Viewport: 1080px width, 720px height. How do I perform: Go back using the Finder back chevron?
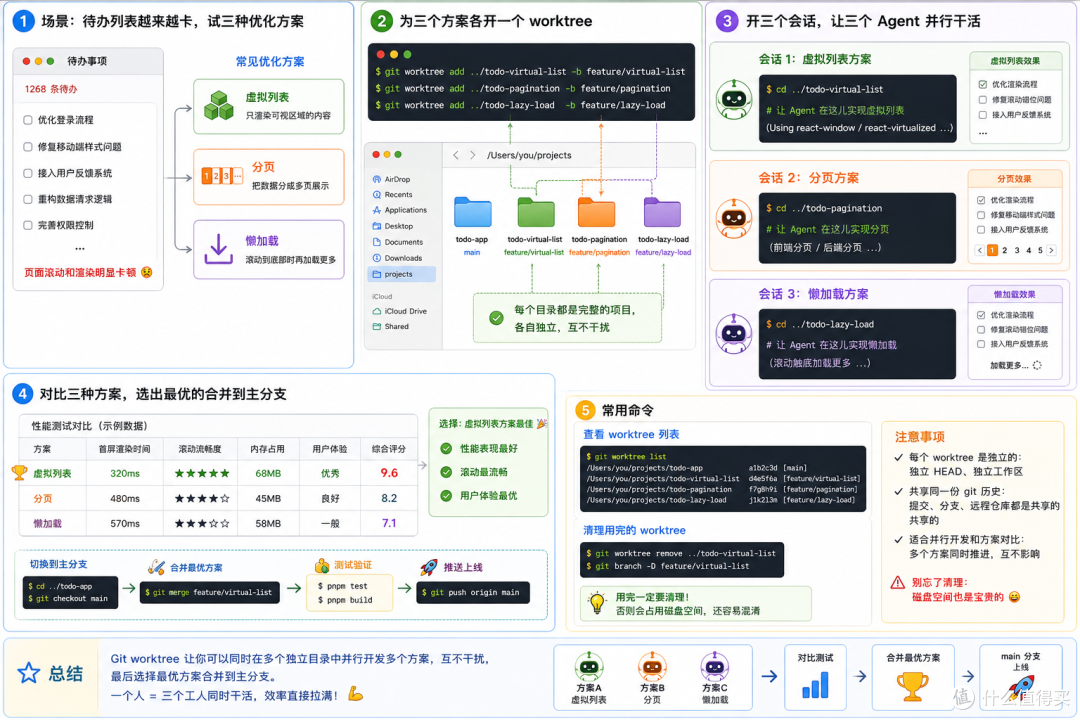[x=456, y=155]
